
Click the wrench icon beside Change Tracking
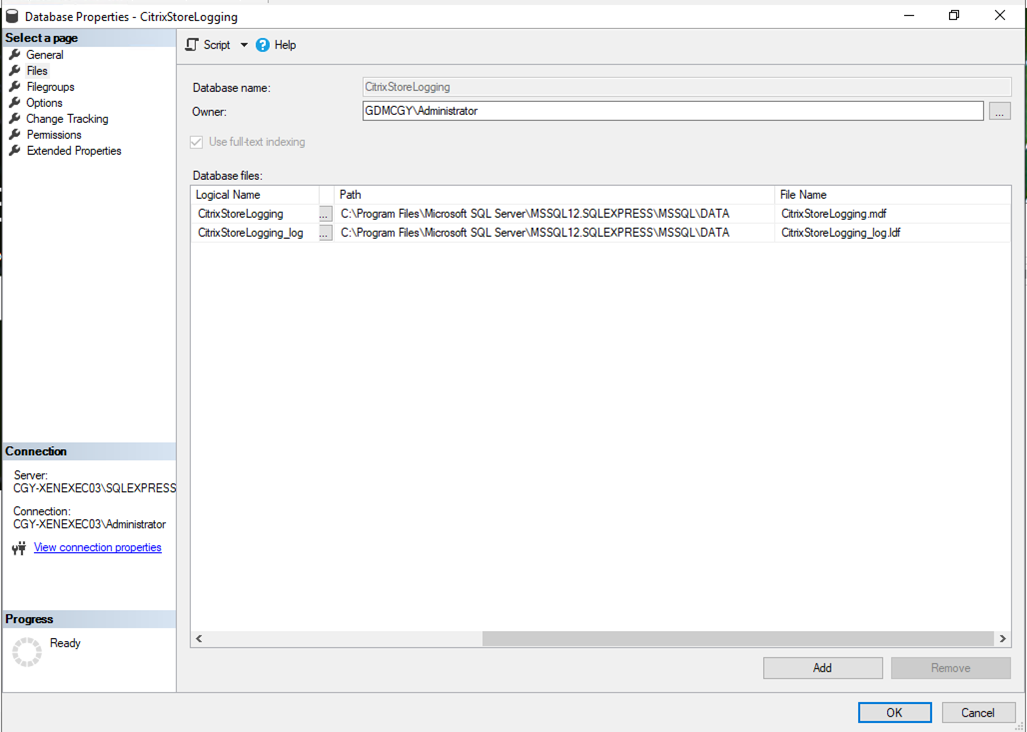click(14, 119)
